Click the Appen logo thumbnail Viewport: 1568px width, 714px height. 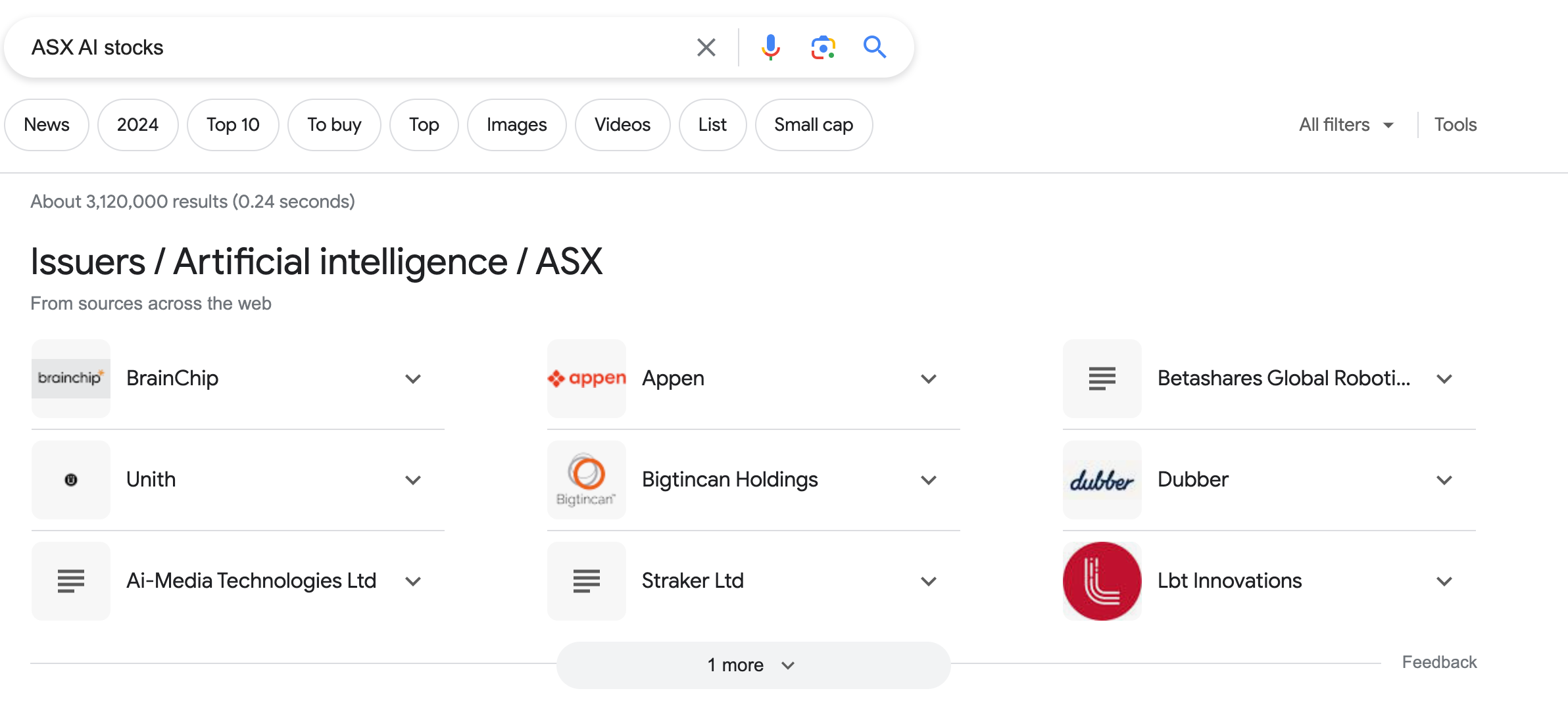click(x=587, y=379)
